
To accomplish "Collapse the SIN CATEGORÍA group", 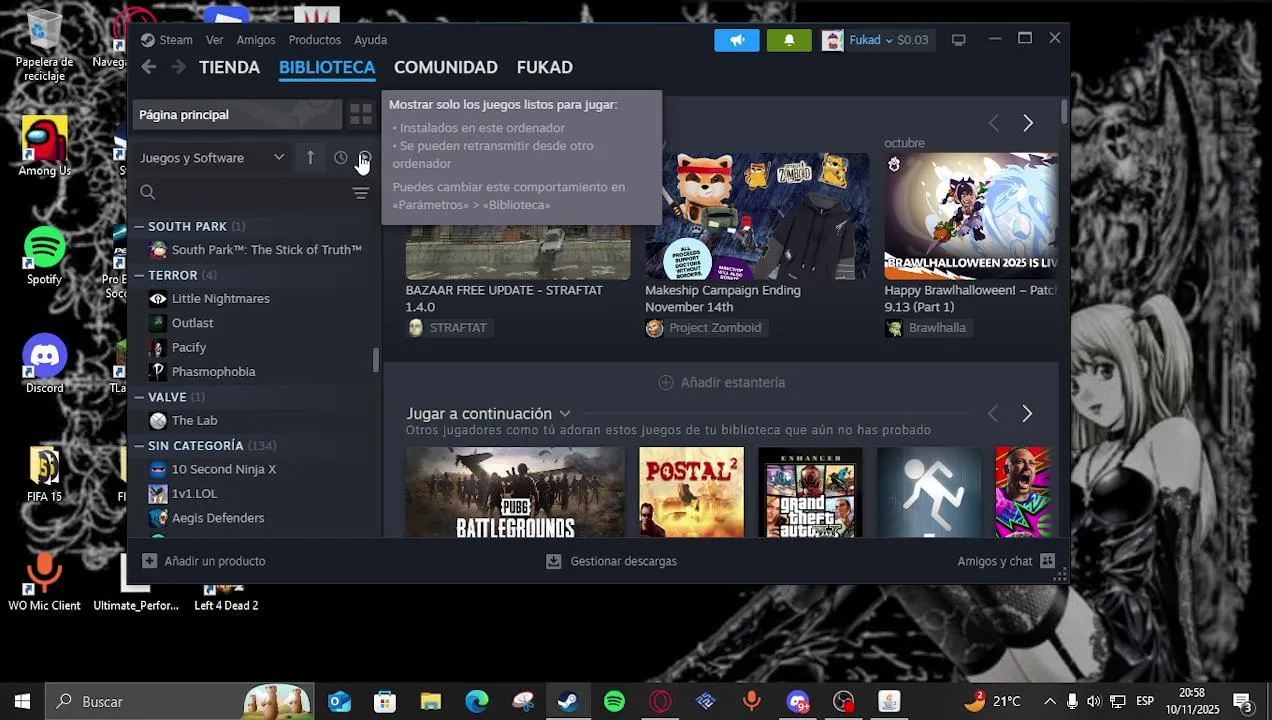I will tap(139, 445).
